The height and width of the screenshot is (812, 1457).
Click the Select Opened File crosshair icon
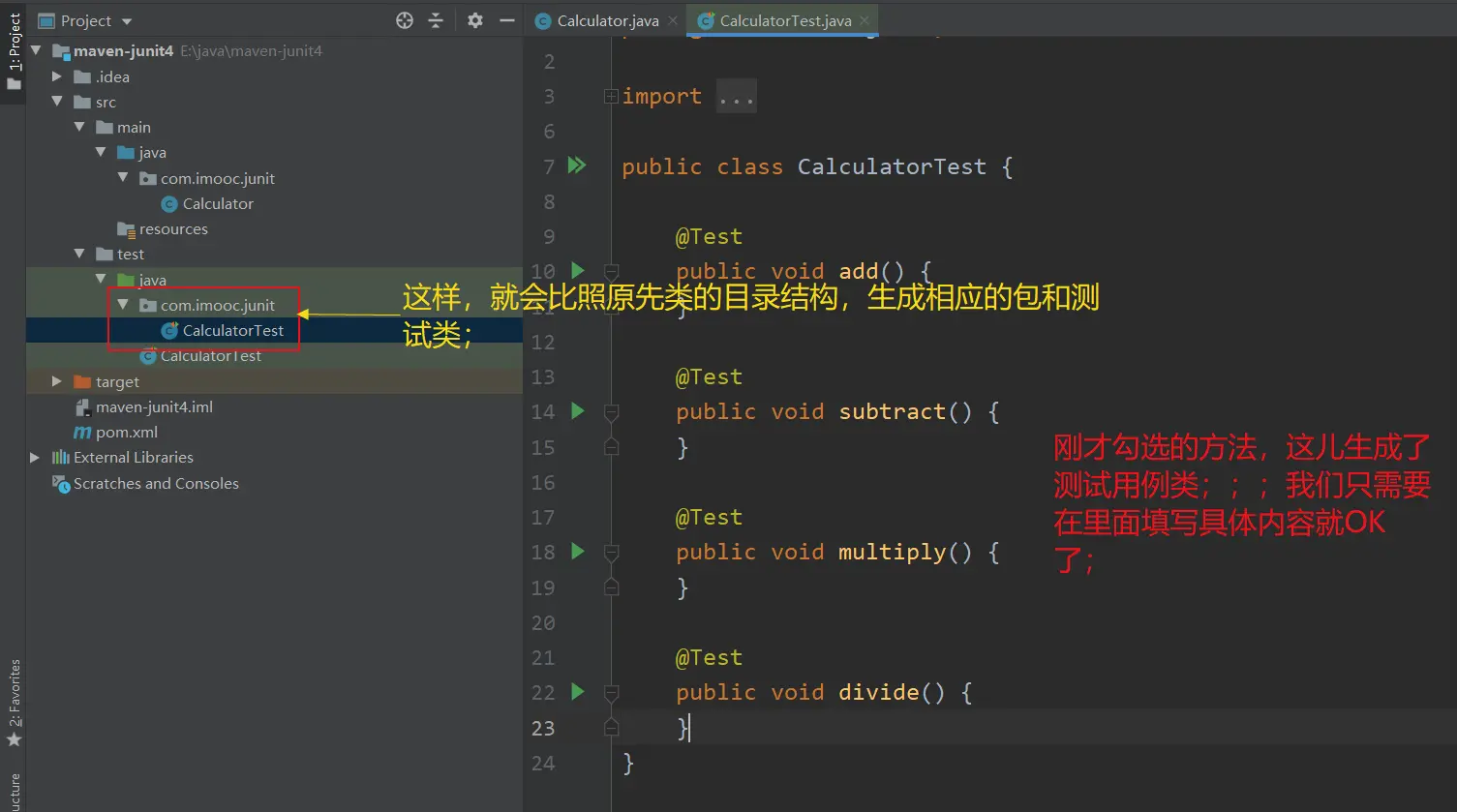(405, 20)
